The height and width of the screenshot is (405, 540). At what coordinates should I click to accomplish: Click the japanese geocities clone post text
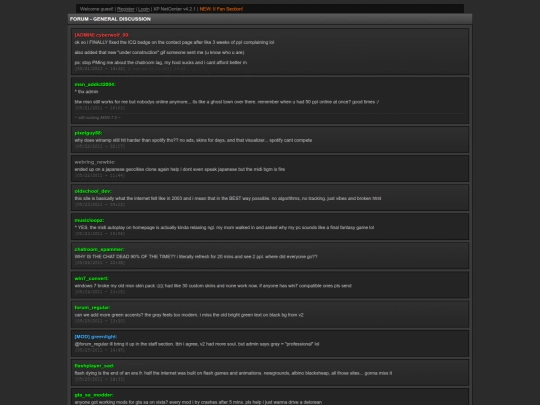pos(180,169)
